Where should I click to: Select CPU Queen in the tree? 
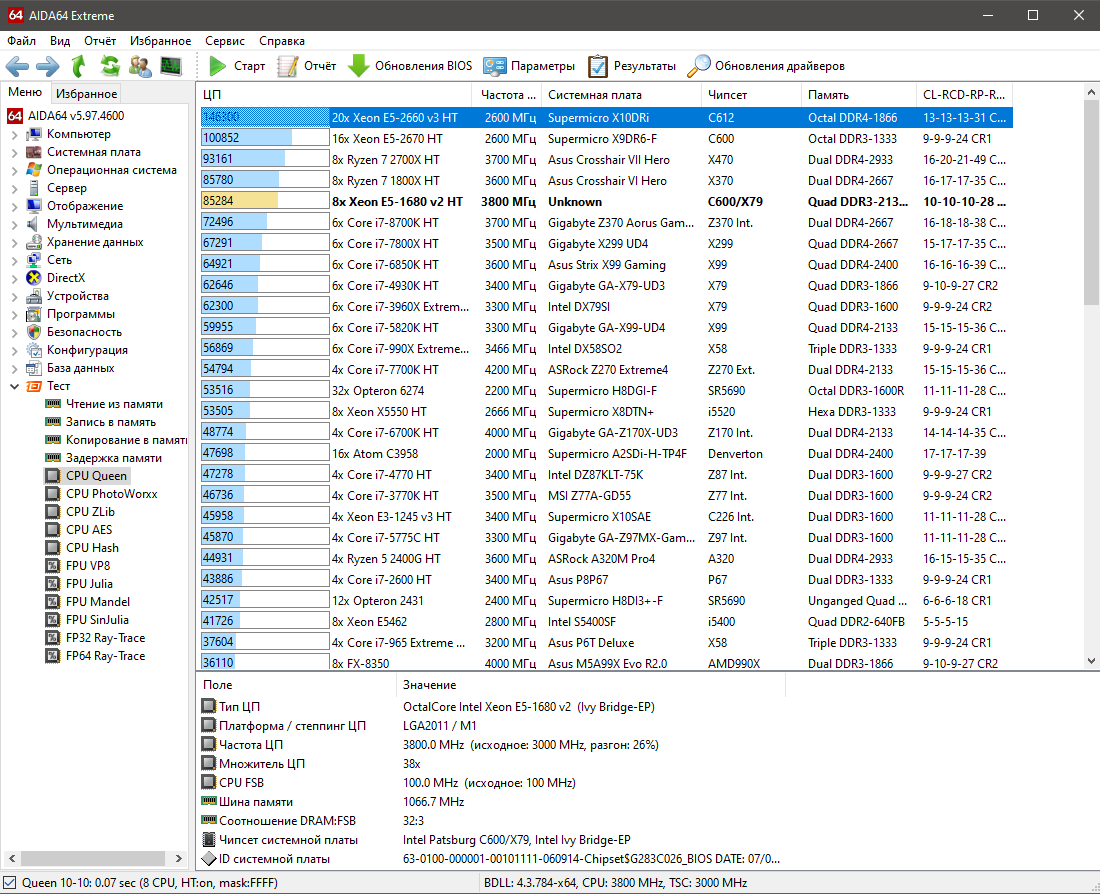coord(96,476)
